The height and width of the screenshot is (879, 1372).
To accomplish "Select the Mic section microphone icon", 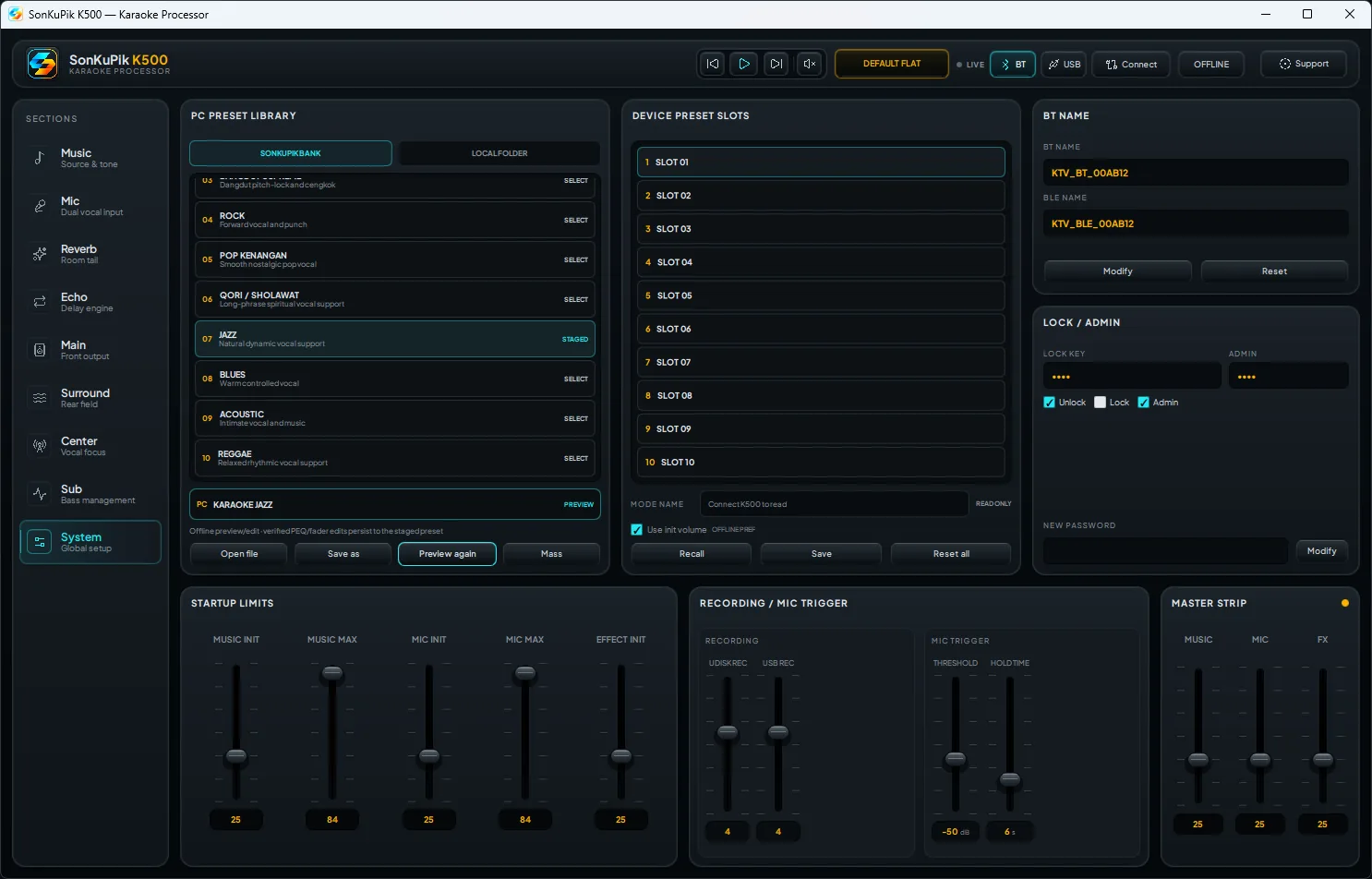I will tap(40, 206).
